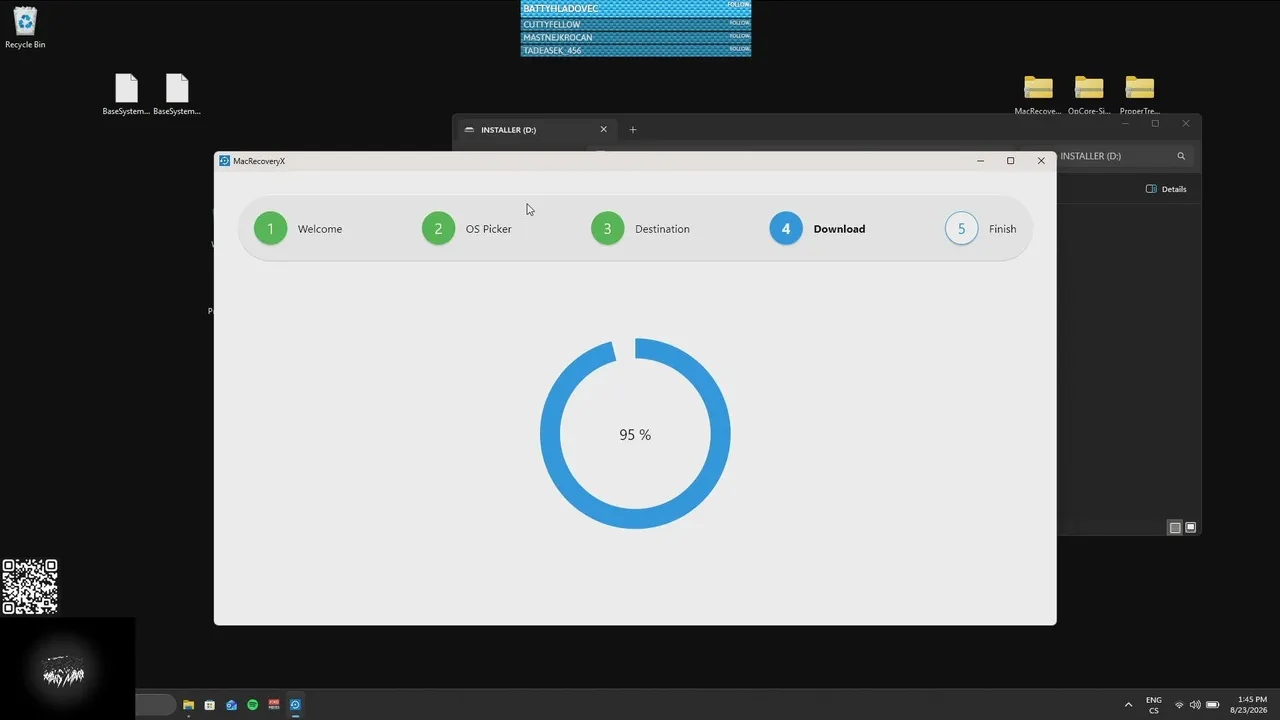This screenshot has height=720, width=1280.
Task: Select the Download step circle numbered 4
Action: pos(786,229)
